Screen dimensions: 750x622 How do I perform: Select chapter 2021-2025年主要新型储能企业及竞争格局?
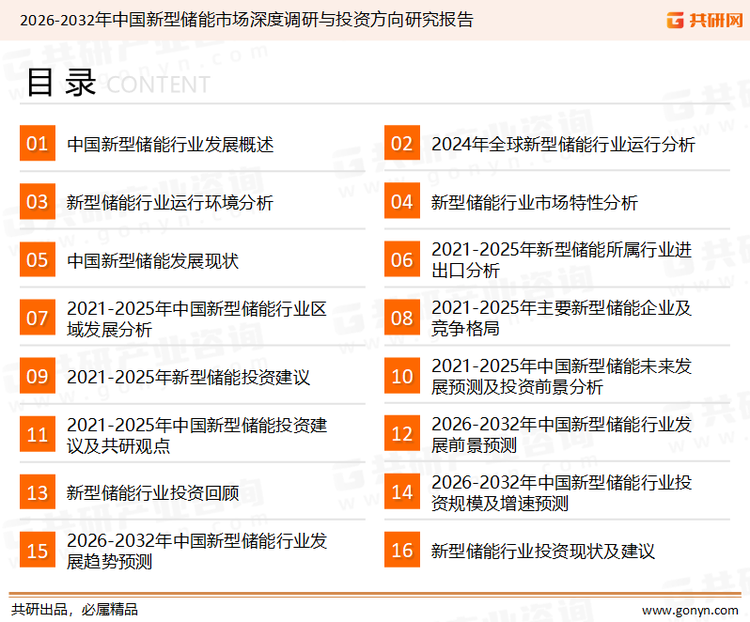(x=562, y=318)
